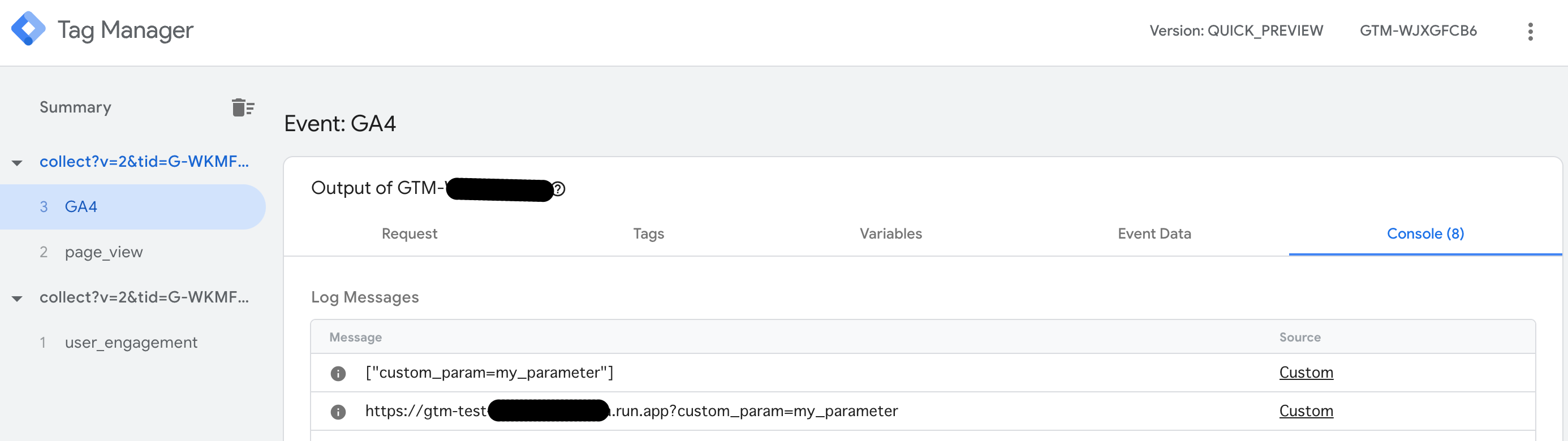Click the help question mark icon

[558, 189]
